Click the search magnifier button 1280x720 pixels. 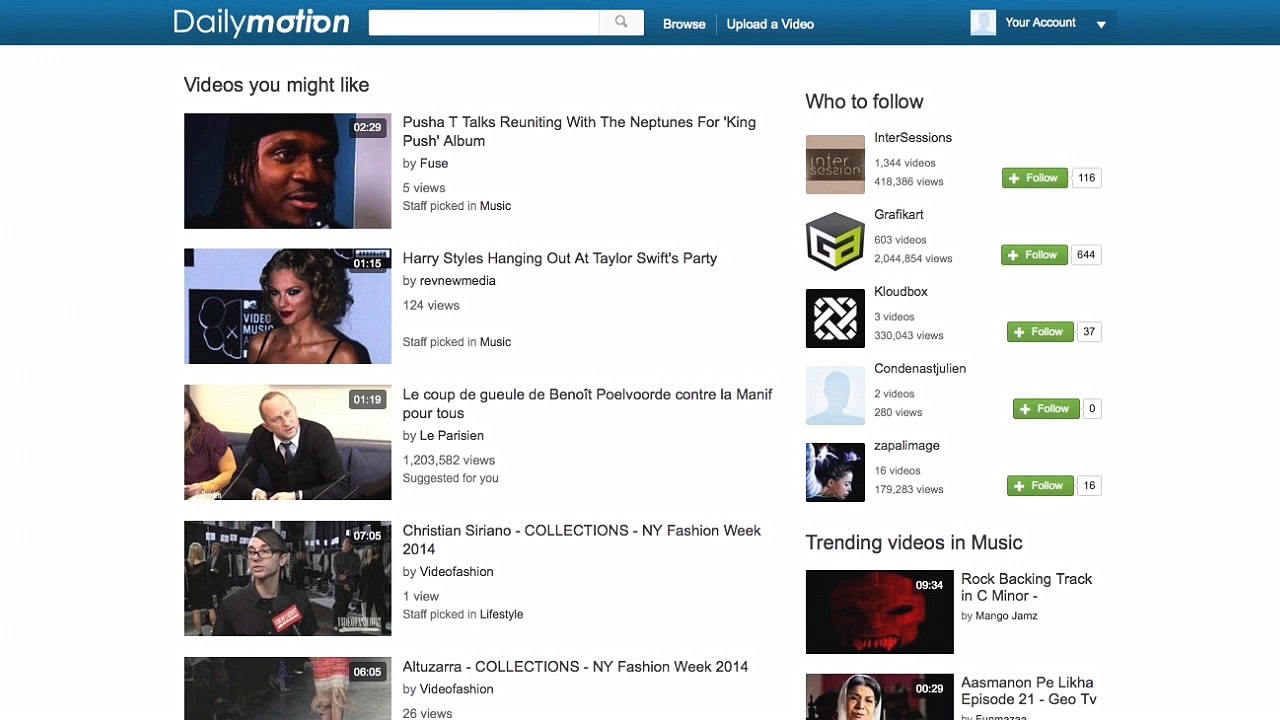[621, 22]
